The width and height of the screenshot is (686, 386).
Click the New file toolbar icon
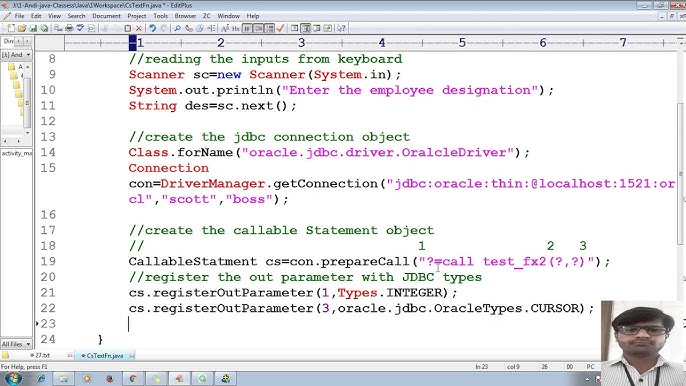click(10, 28)
